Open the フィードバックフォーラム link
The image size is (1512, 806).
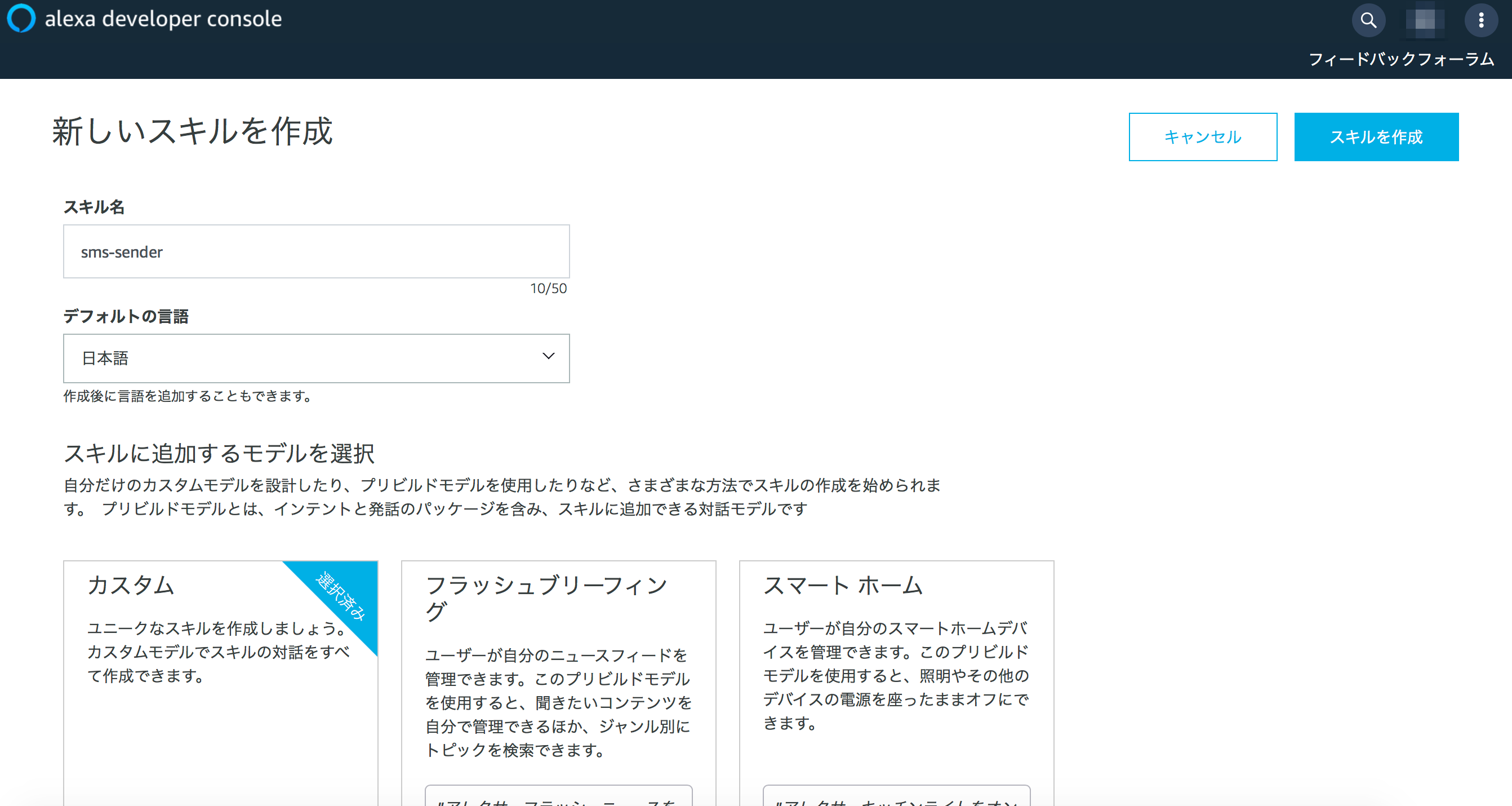coord(1401,59)
